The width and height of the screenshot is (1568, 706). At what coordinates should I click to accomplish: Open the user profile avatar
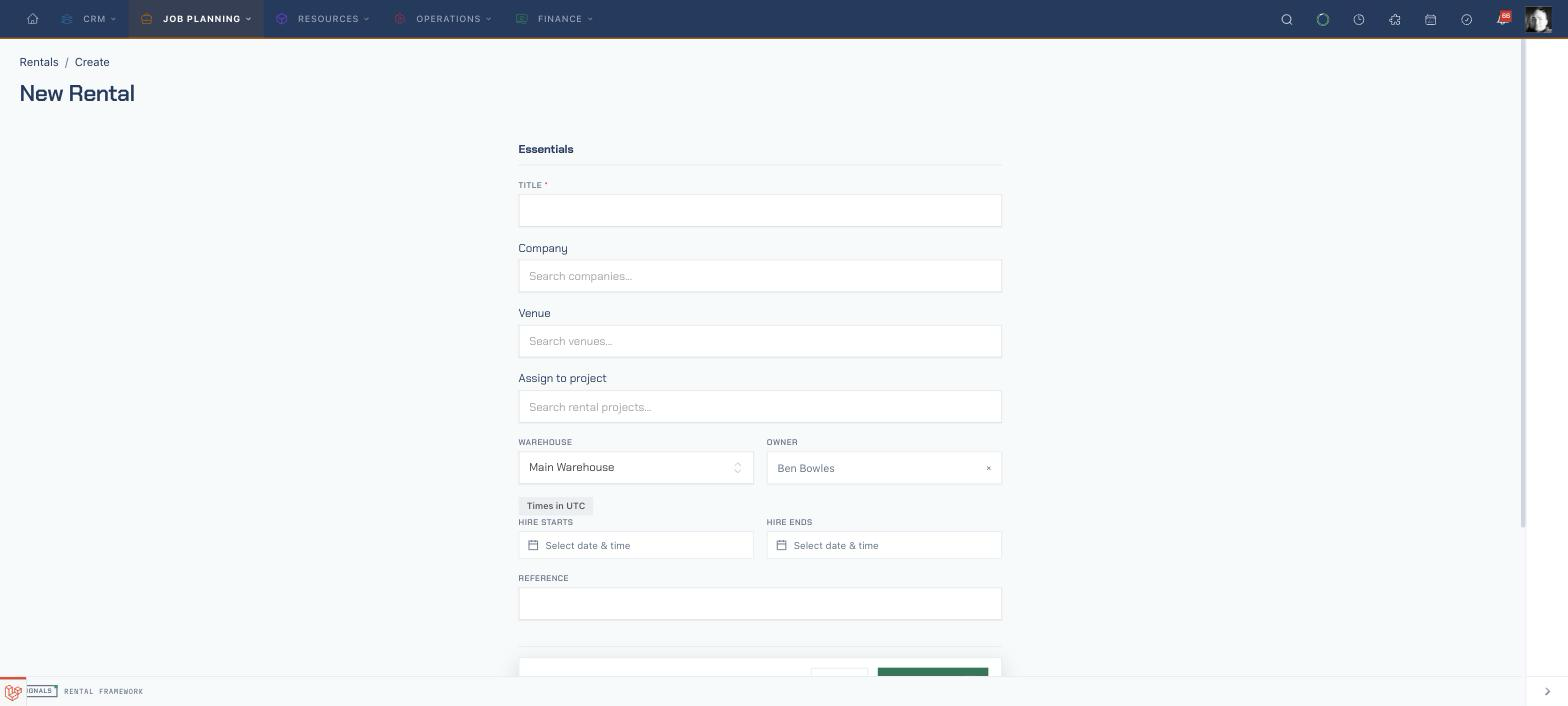pyautogui.click(x=1538, y=19)
